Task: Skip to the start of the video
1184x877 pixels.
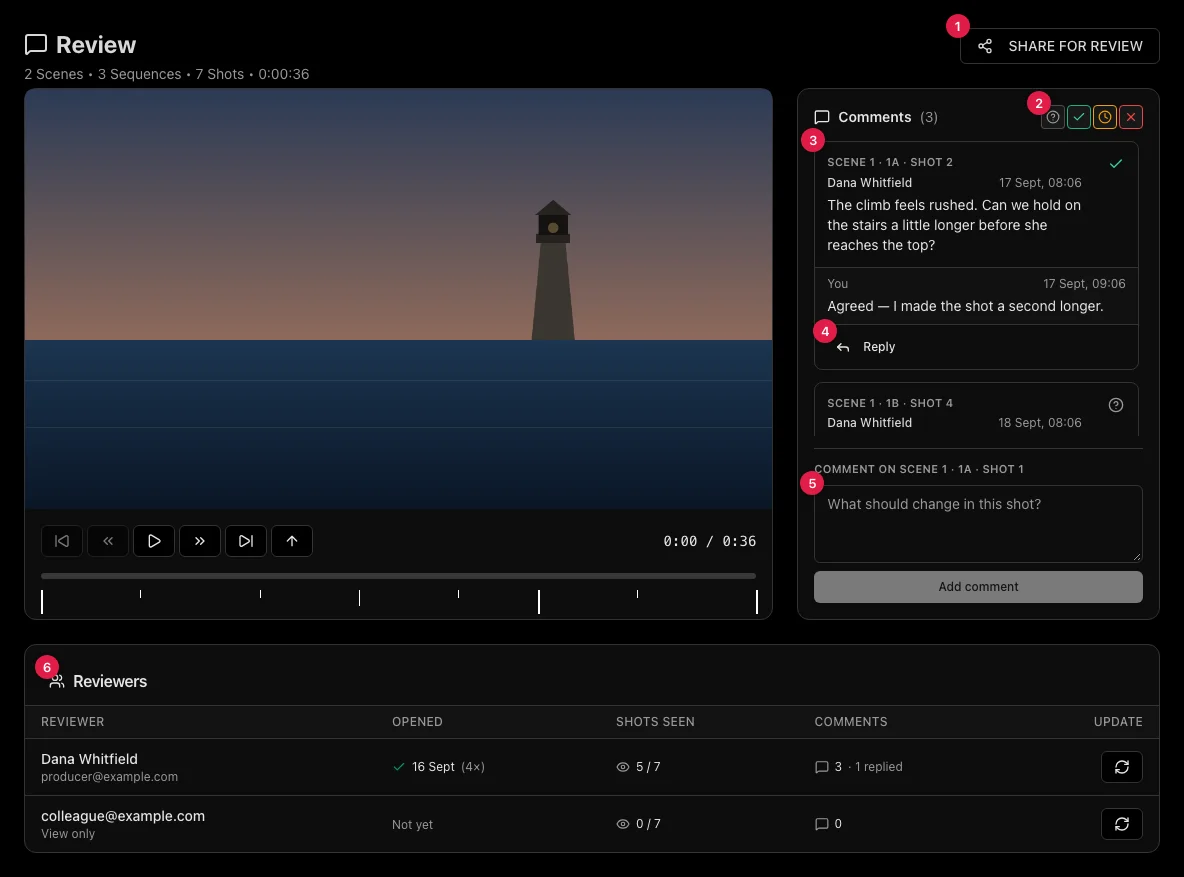Action: (x=62, y=541)
